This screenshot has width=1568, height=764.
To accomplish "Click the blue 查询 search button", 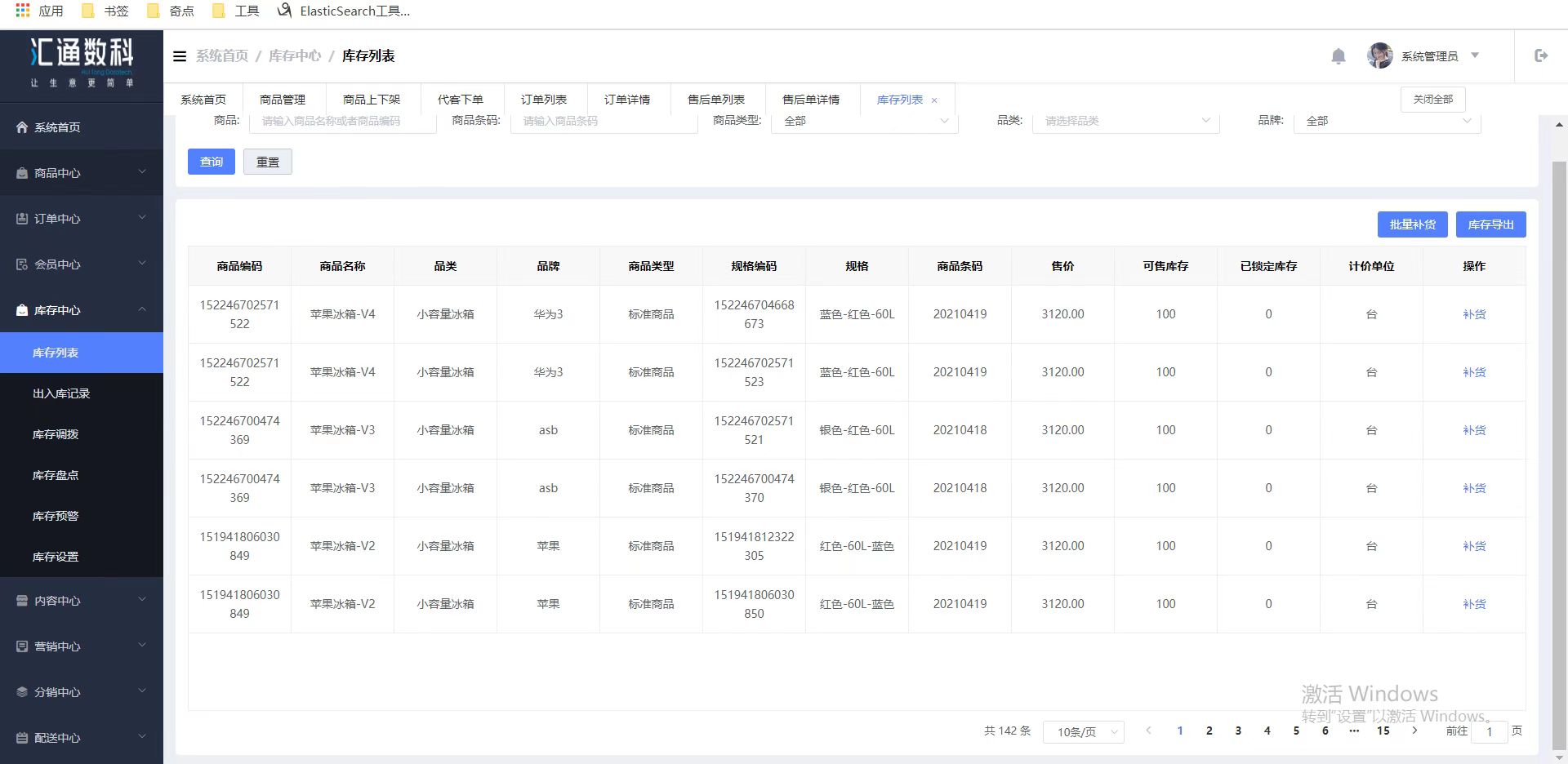I will [212, 162].
